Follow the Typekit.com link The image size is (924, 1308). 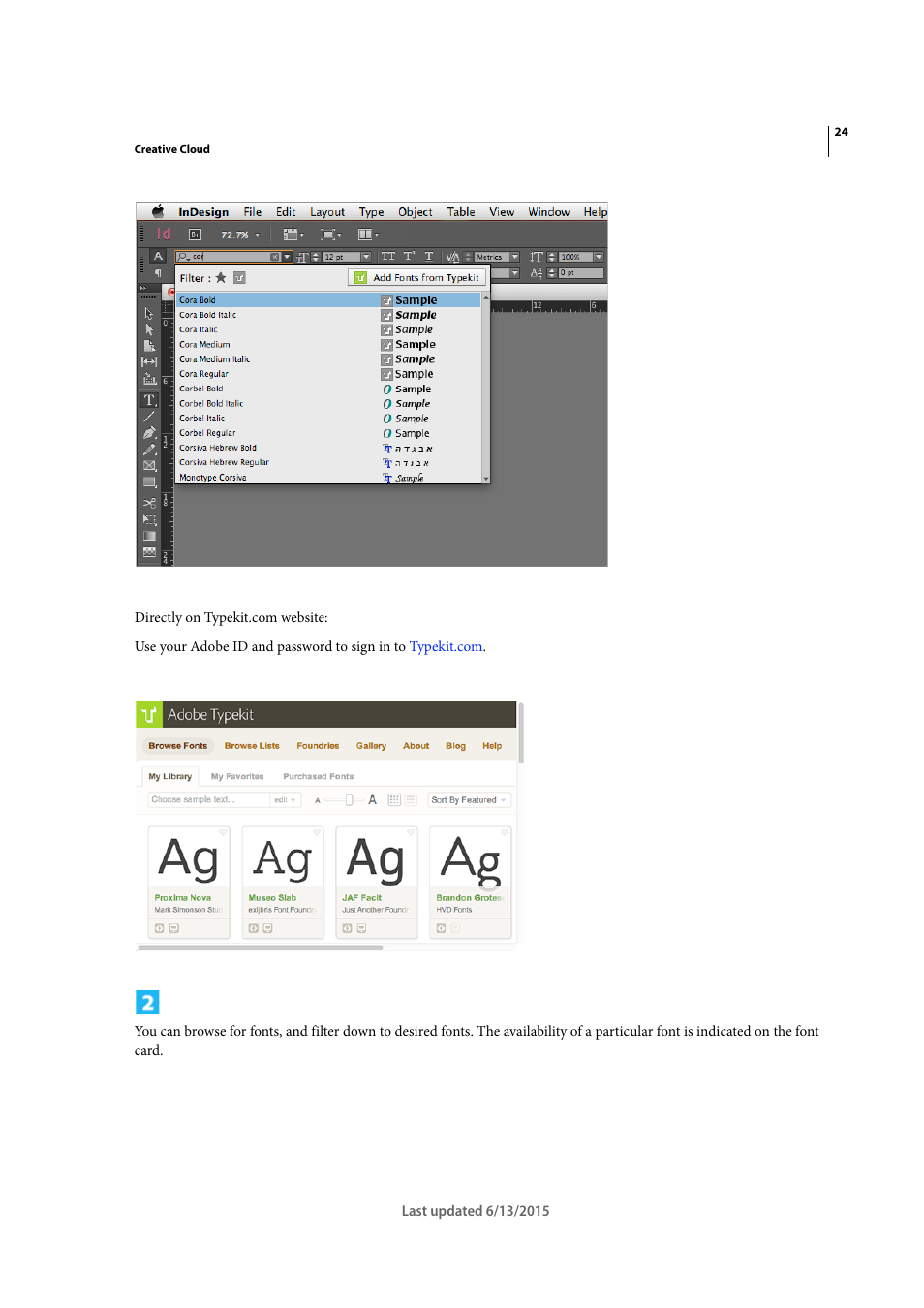point(446,646)
